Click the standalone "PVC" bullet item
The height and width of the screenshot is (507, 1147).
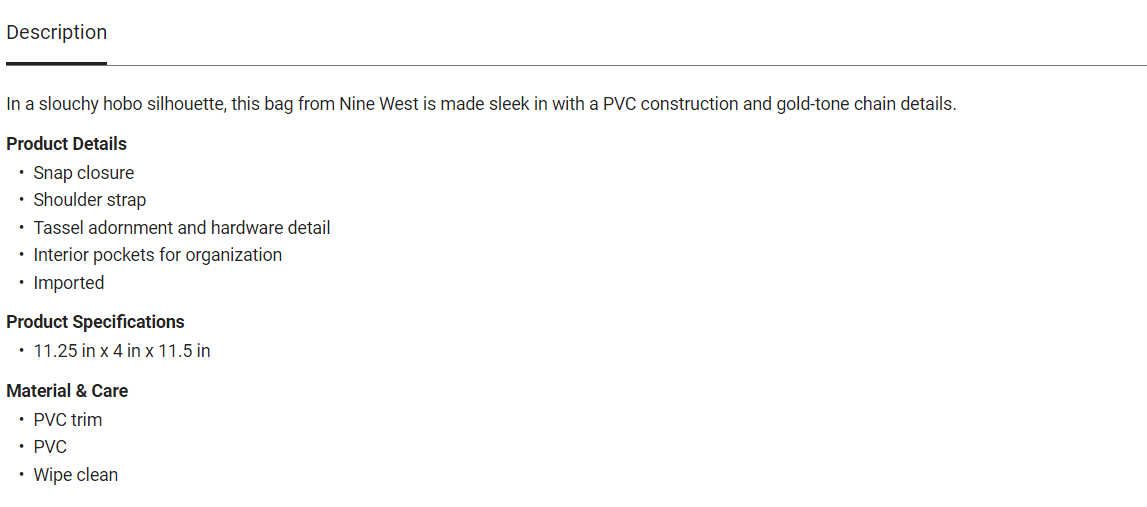click(50, 447)
